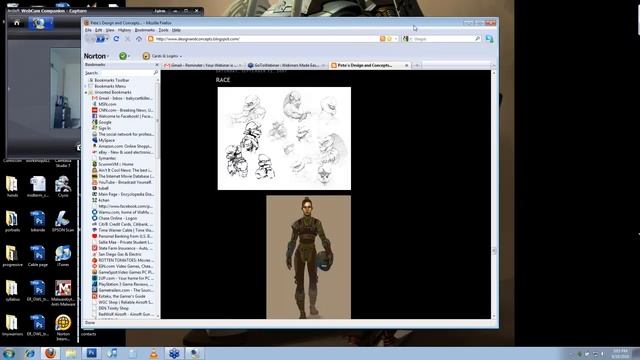640x360 pixels.
Task: Click the Google search input box
Action: click(443, 39)
